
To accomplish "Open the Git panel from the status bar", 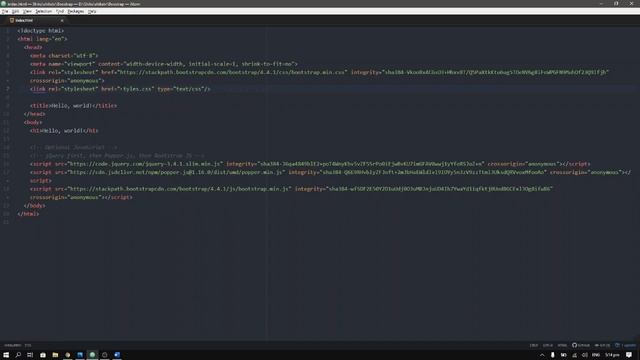I will tap(602, 345).
